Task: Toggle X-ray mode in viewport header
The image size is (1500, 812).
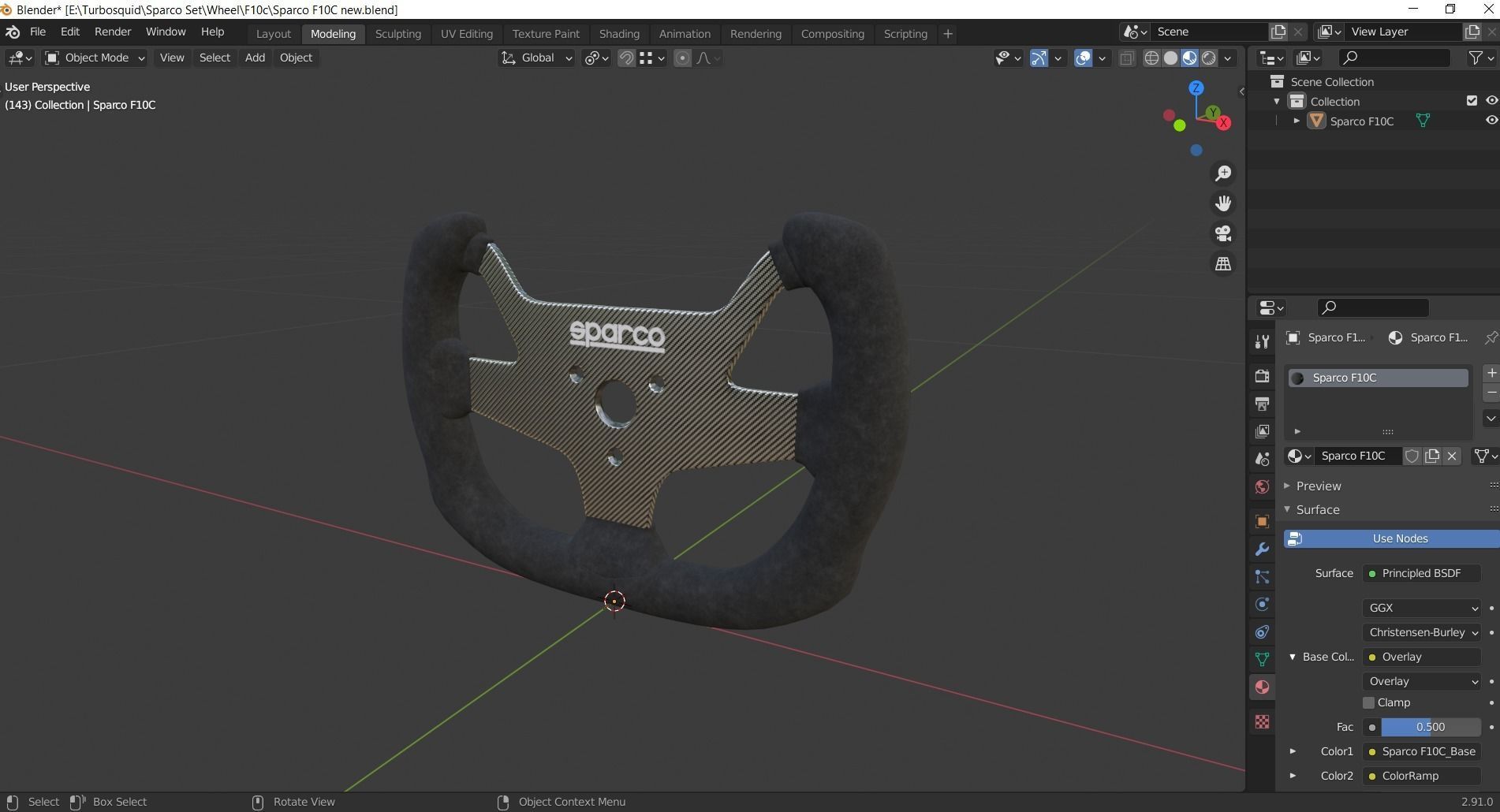Action: [x=1126, y=58]
